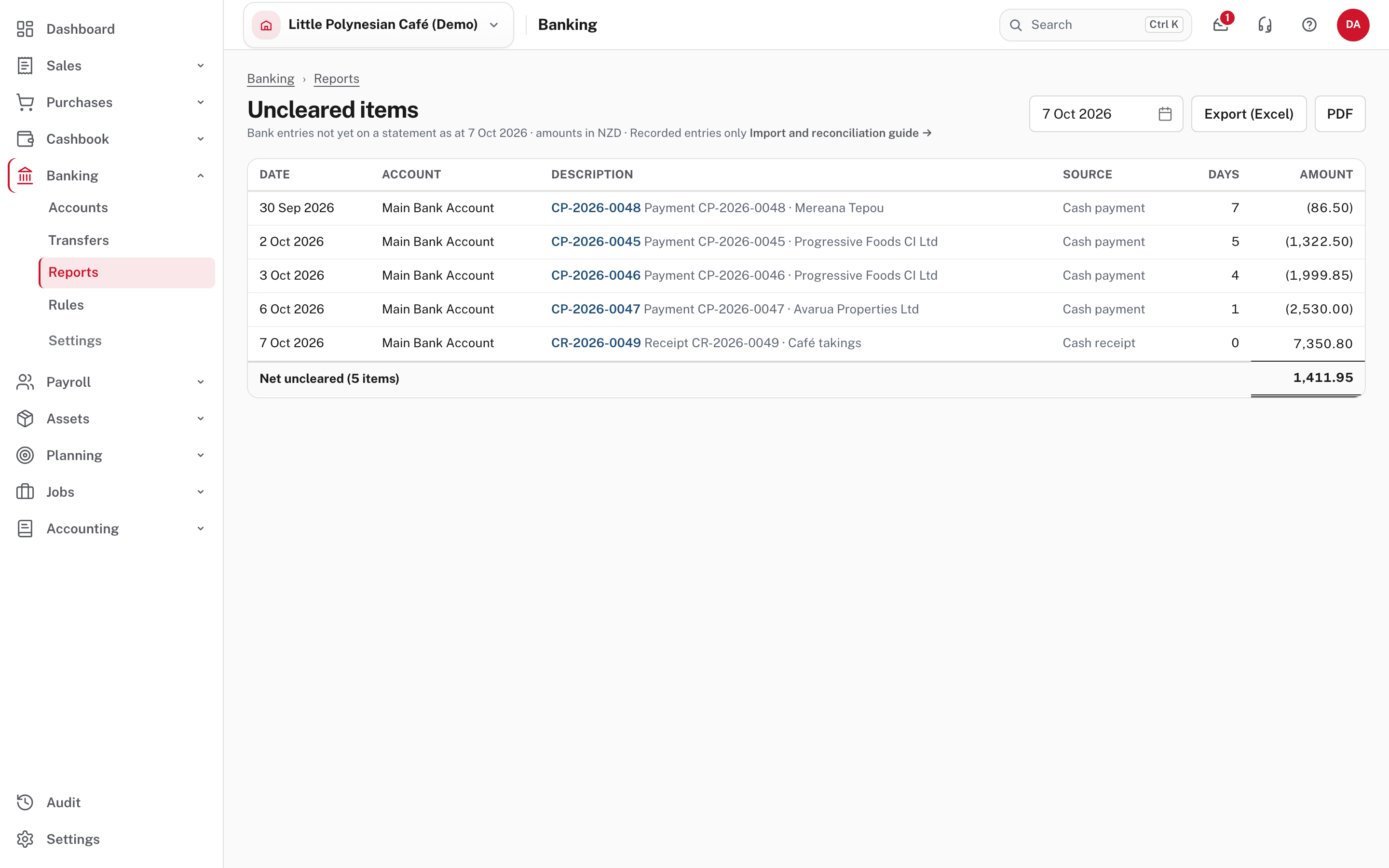Click the Cashbook wallet icon
This screenshot has height=868, width=1389.
(x=25, y=139)
